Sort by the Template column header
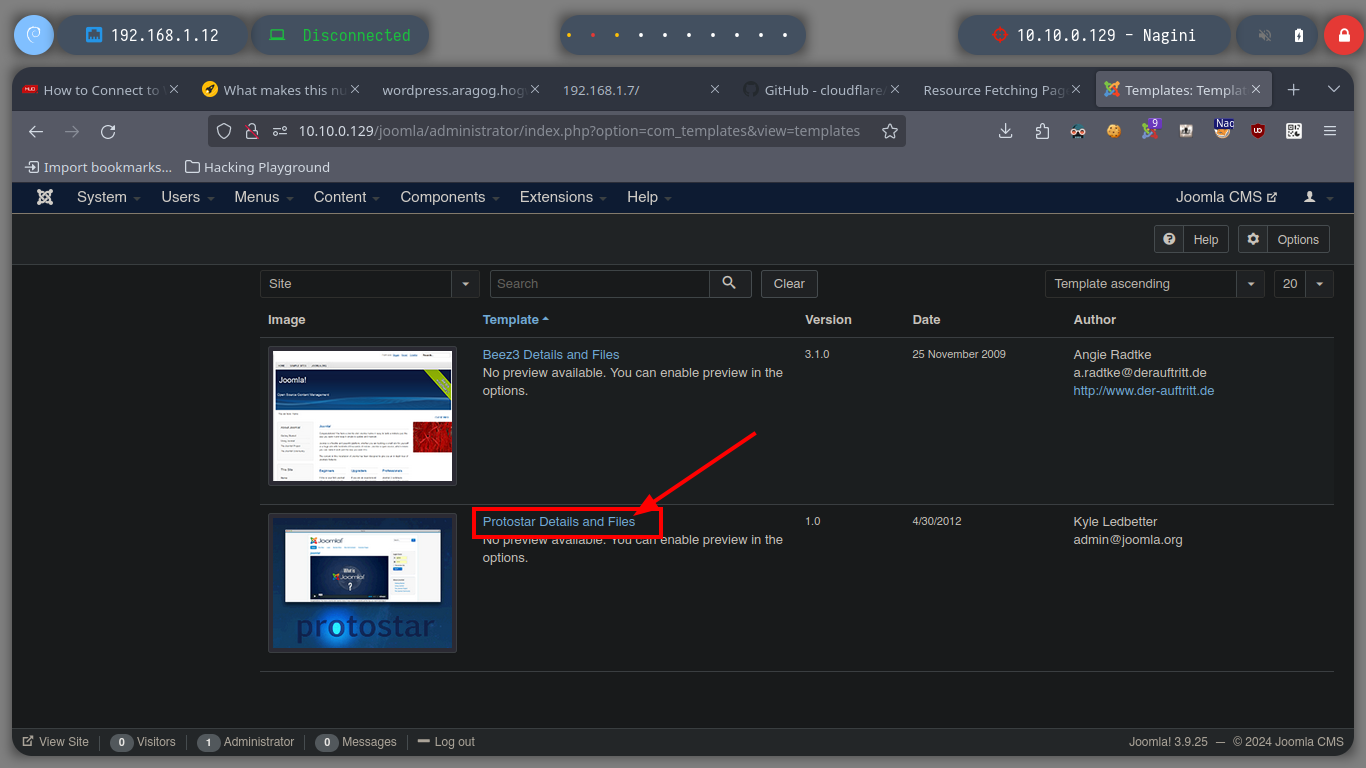Image resolution: width=1366 pixels, height=768 pixels. (x=516, y=320)
